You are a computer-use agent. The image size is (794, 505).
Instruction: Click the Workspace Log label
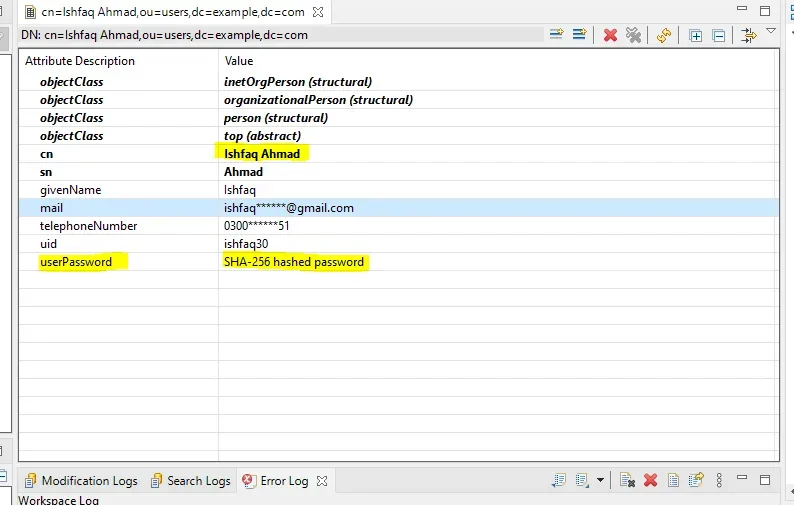pyautogui.click(x=59, y=500)
